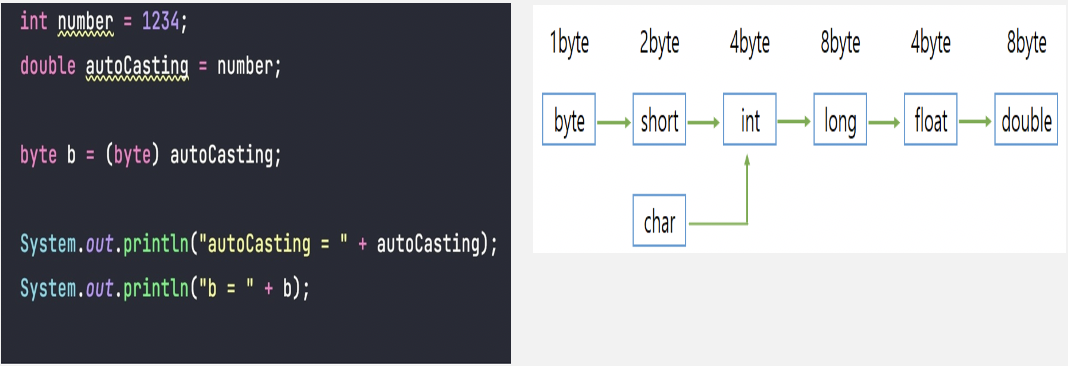Click the number literal 1234 in code
Viewport: 1068px width, 366px height.
coord(161,22)
